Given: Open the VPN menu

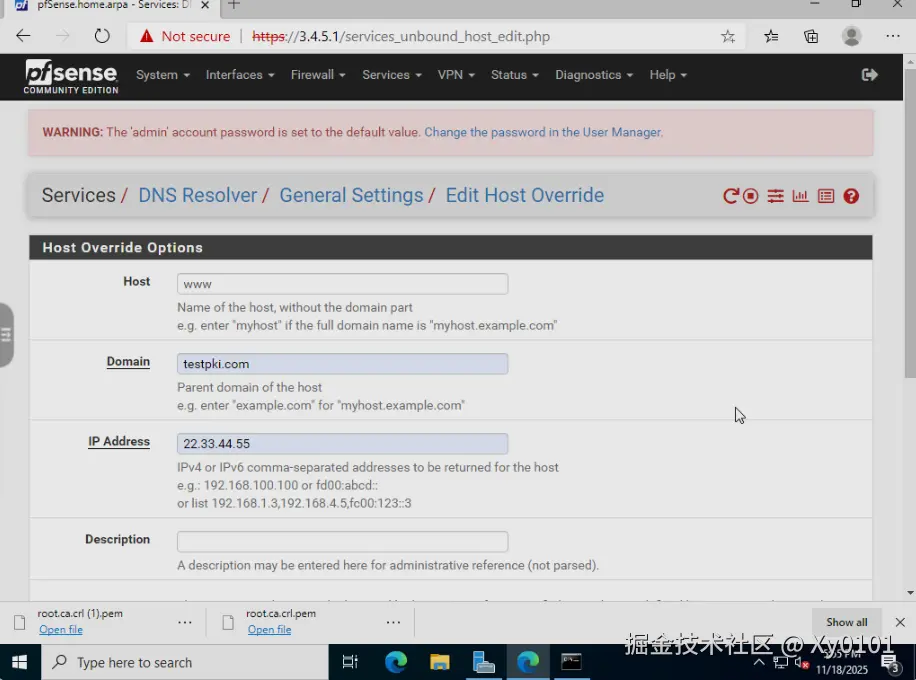Looking at the screenshot, I should [456, 75].
